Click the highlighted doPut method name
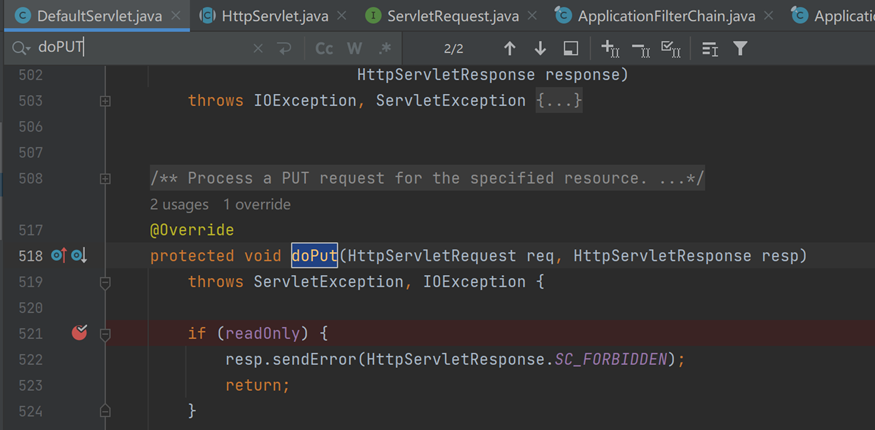Image resolution: width=875 pixels, height=430 pixels. coord(314,256)
